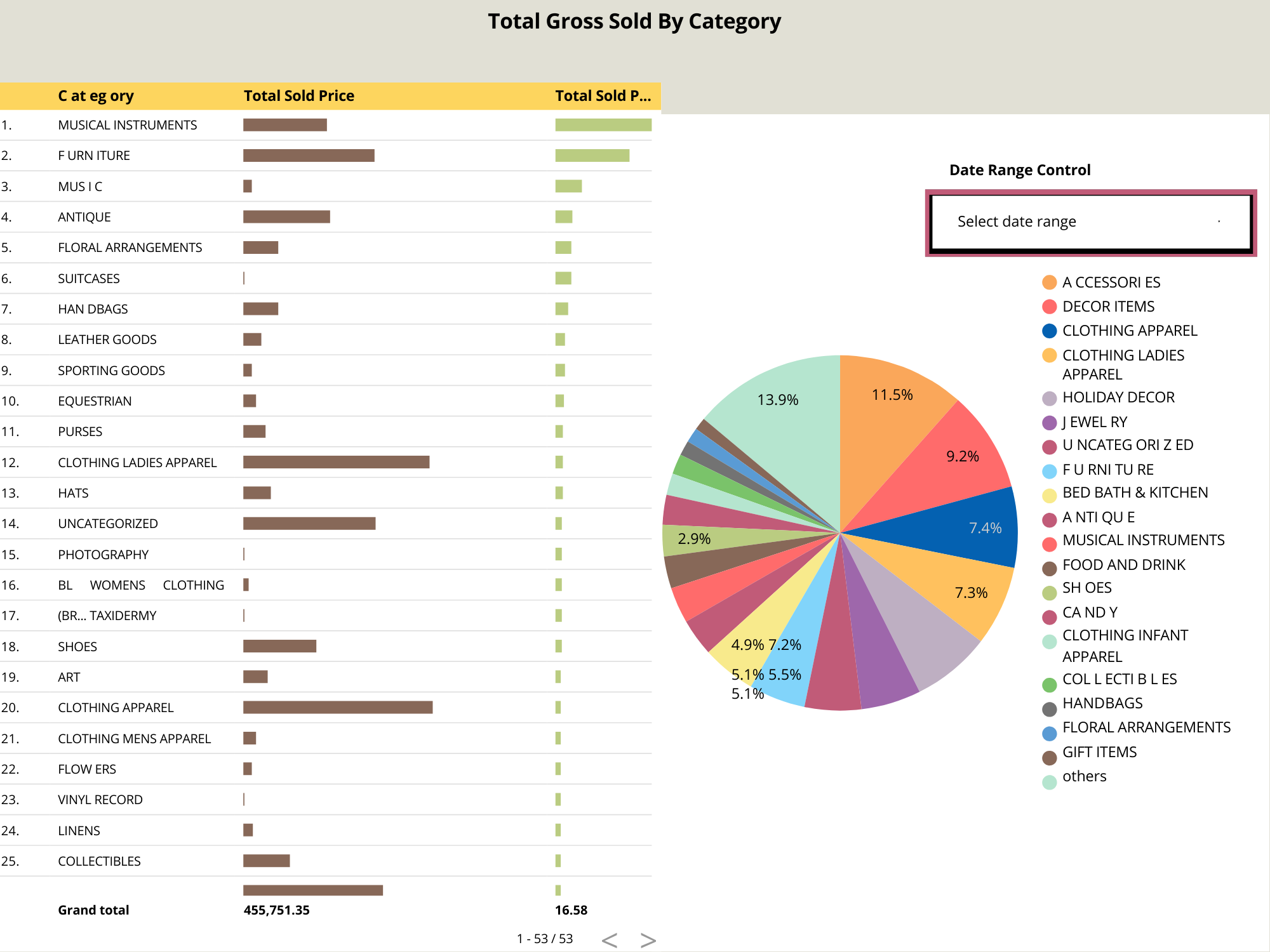Select the COLLECTIBLES row in table
1270x952 pixels.
[99, 861]
